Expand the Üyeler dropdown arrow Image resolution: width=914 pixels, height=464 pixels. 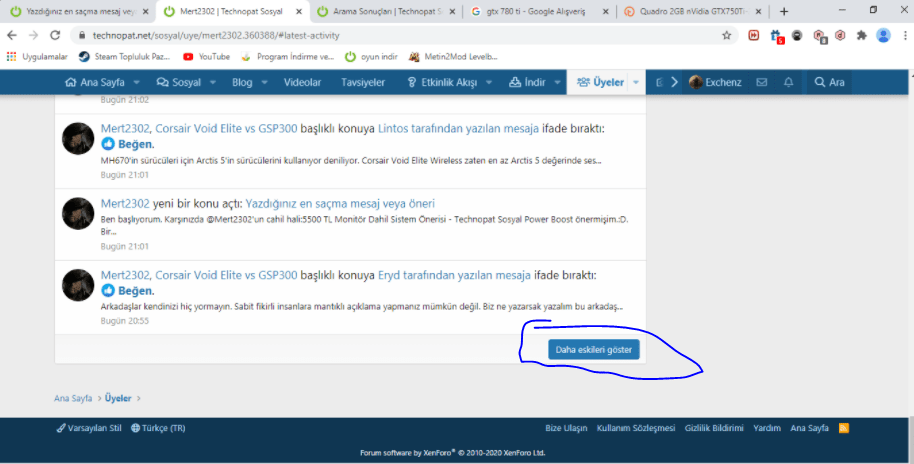[x=636, y=82]
